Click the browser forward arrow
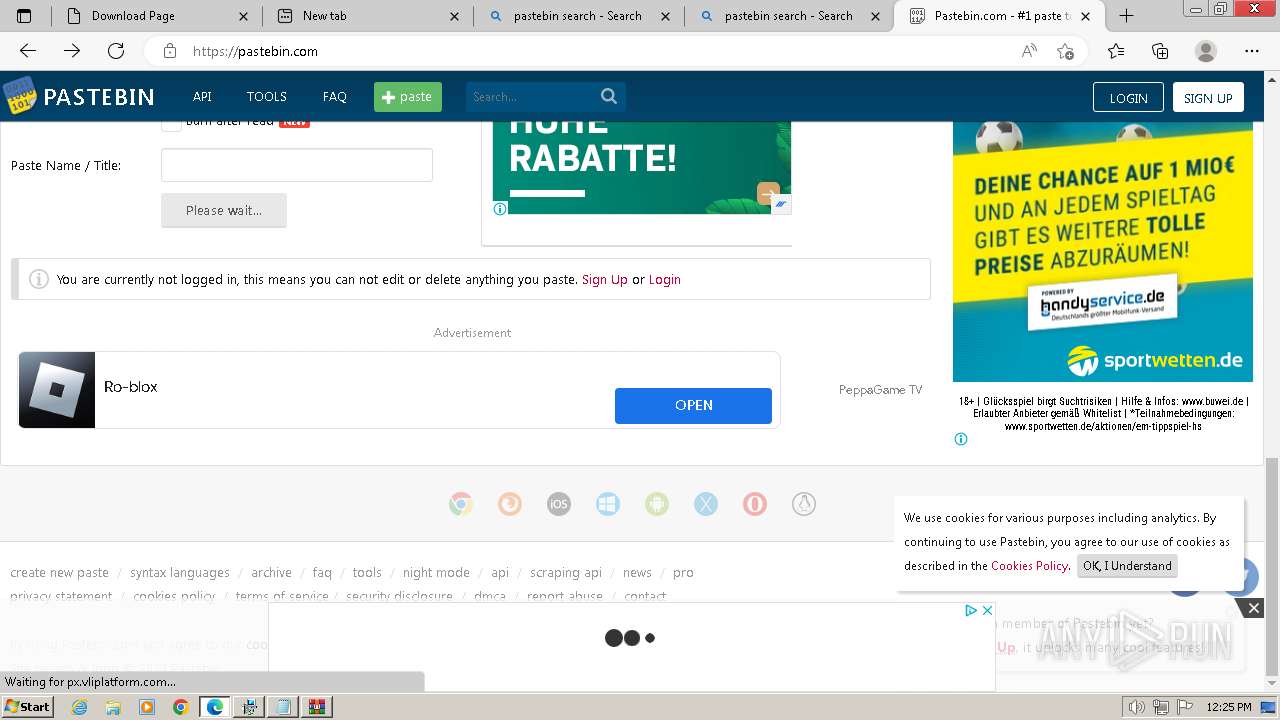This screenshot has width=1280, height=720. click(x=72, y=51)
